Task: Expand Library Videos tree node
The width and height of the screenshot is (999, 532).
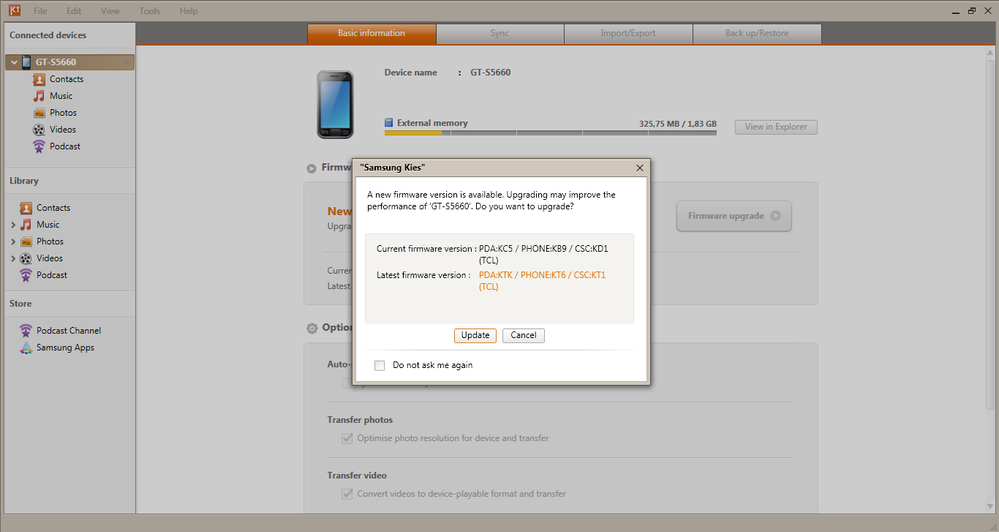Action: [x=13, y=259]
